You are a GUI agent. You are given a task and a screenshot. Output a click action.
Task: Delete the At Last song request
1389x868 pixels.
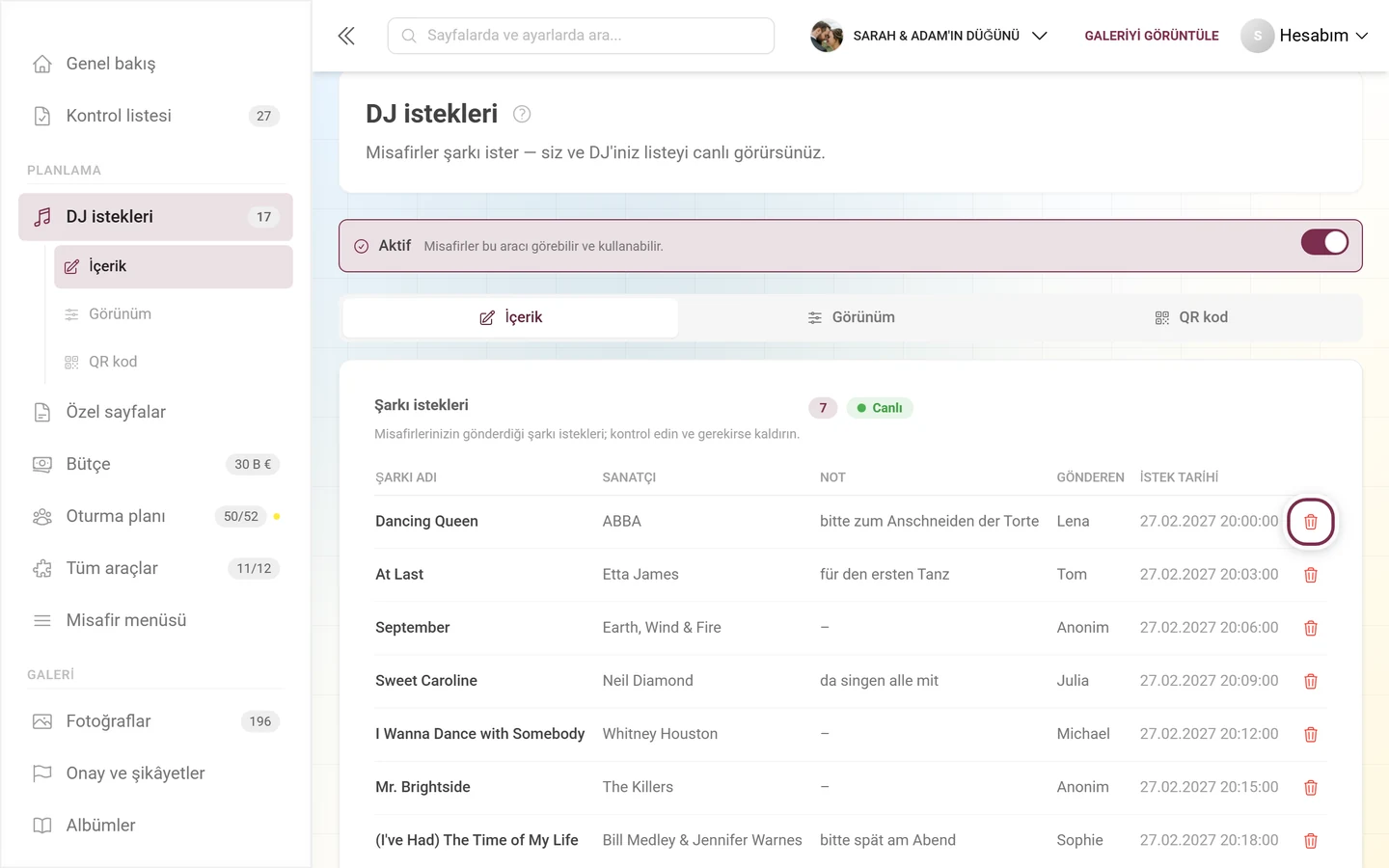coord(1310,575)
